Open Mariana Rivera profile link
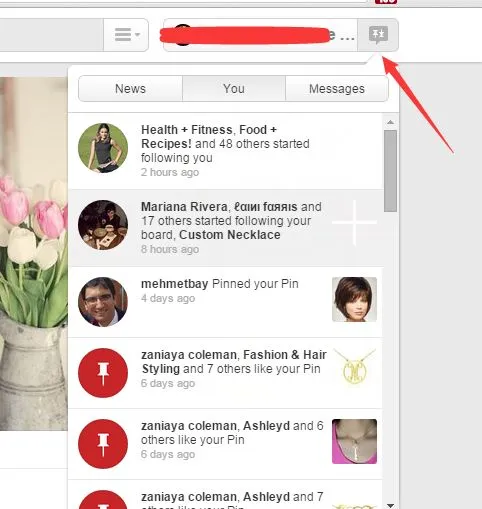The width and height of the screenshot is (482, 509). [x=184, y=207]
